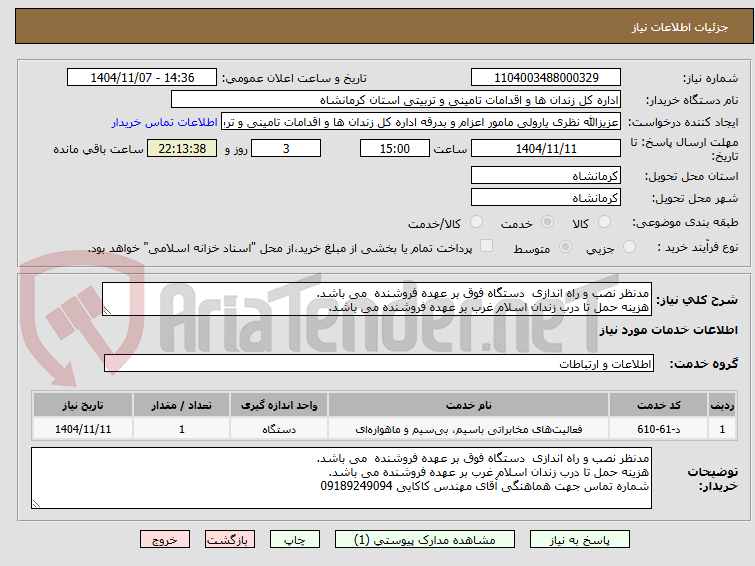
Task: Click the توضیحات خریدار resize handle
Action: tap(36, 503)
